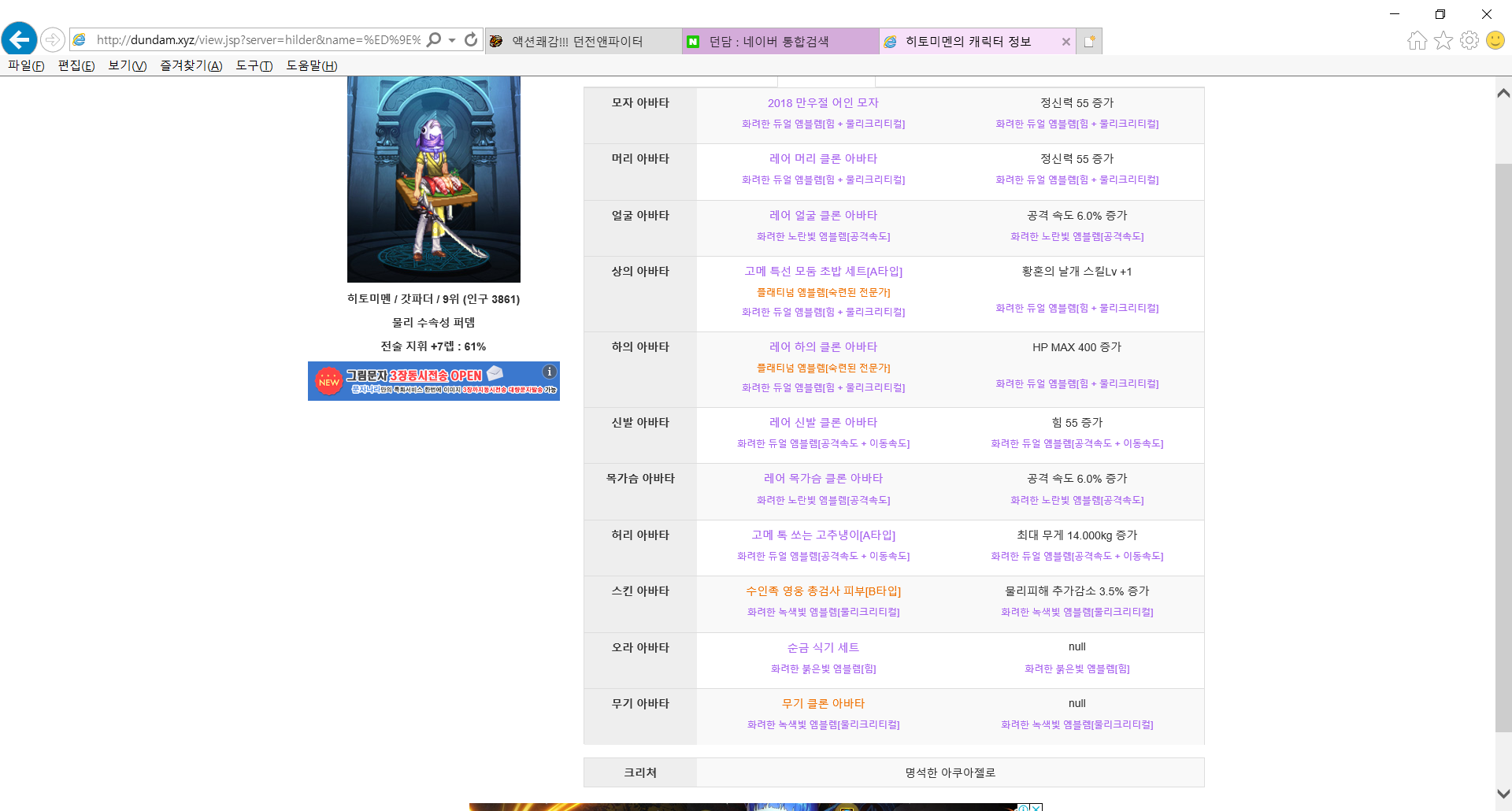Image resolution: width=1512 pixels, height=811 pixels.
Task: Select the 히토미멘의 캐릭터 정보 tab
Action: (x=968, y=41)
